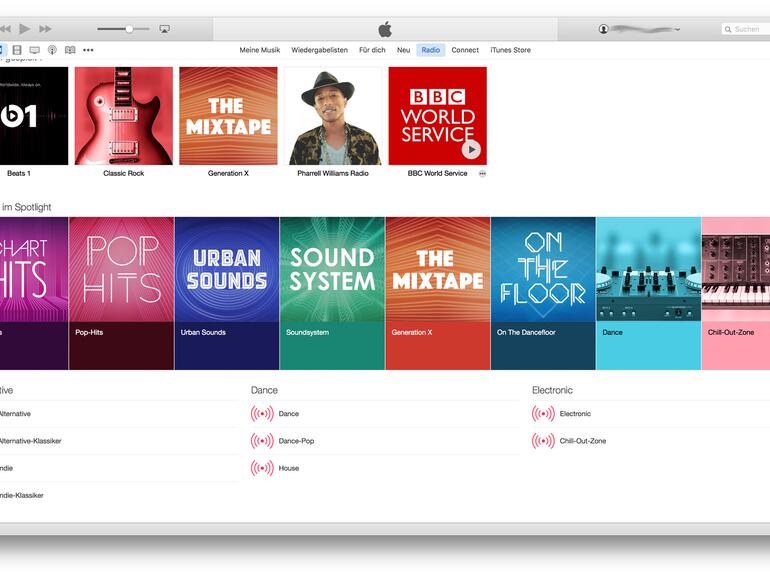Select the Alternative-Klassiker station
The image size is (770, 578).
point(30,441)
